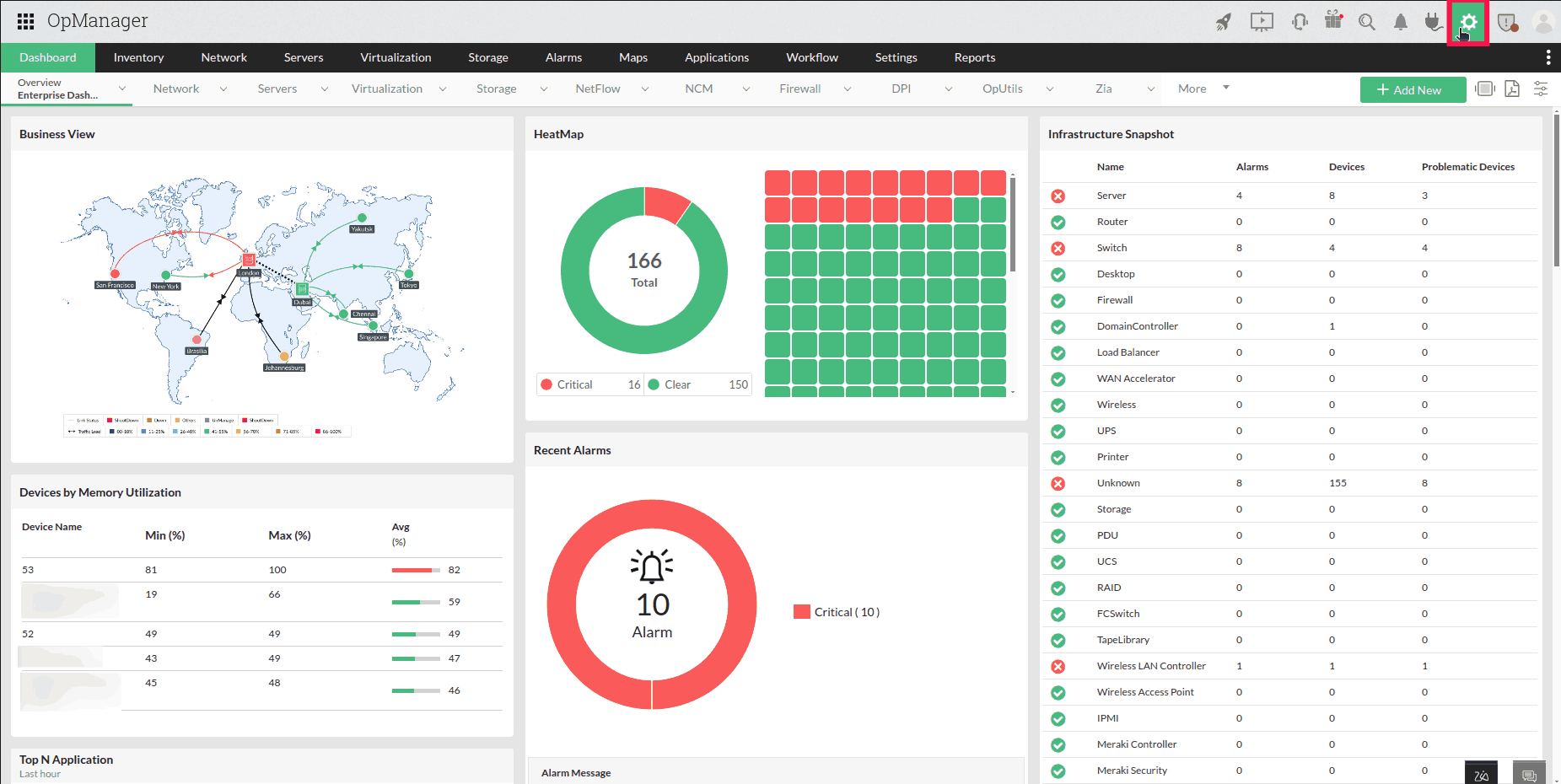Export dashboard using the PDF icon
Screen dimensions: 1561x784
coord(1512,89)
